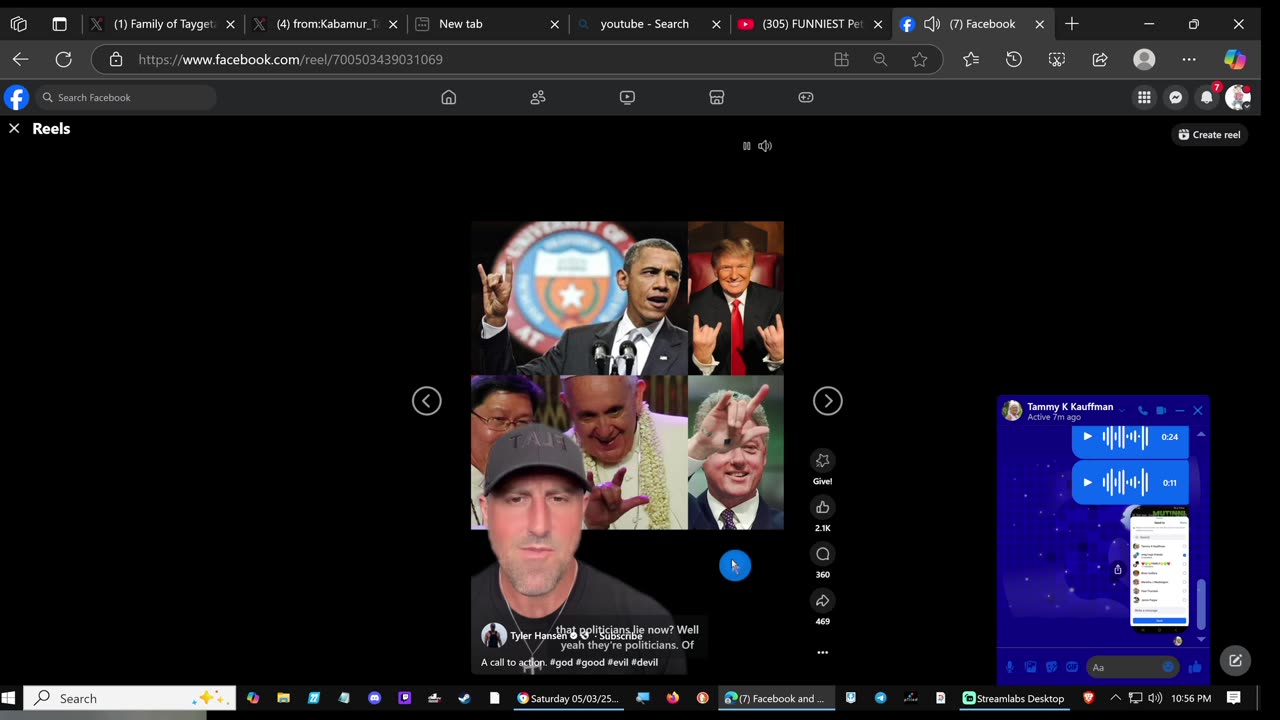The width and height of the screenshot is (1280, 720).
Task: Go to the next reel
Action: pos(827,401)
